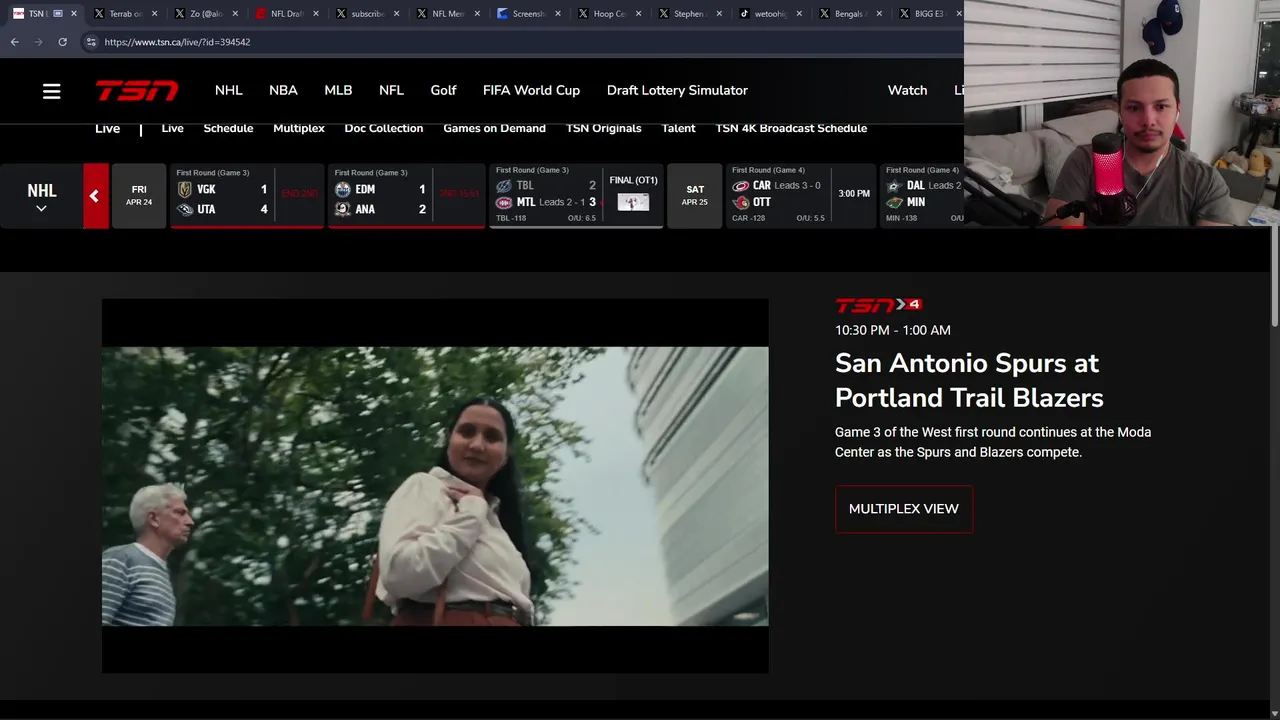
Task: Click the Utah UTA team logo
Action: 185,209
